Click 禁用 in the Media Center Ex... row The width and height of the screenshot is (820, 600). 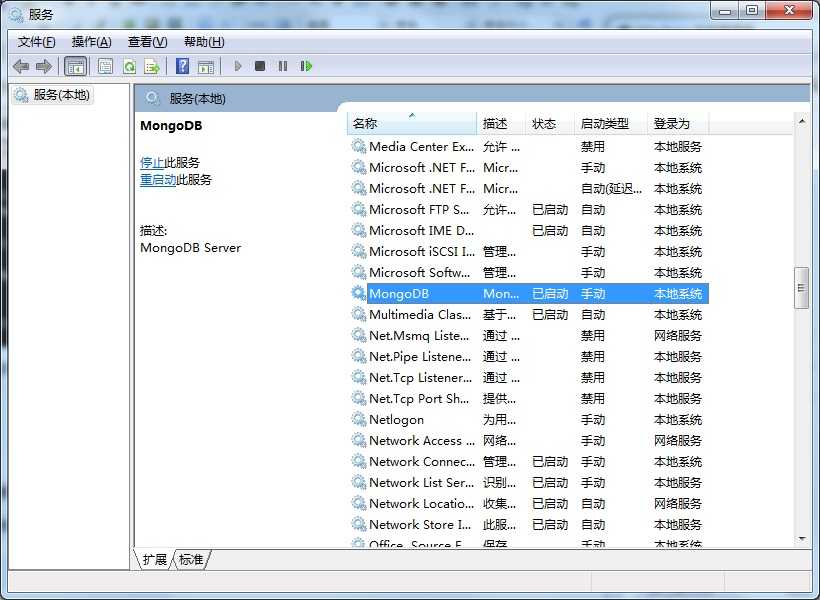coord(593,146)
